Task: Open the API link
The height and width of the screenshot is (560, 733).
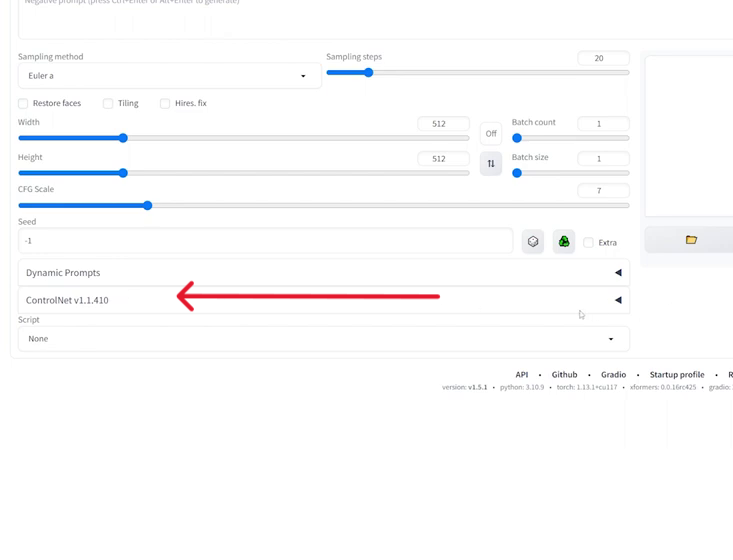Action: pos(522,374)
